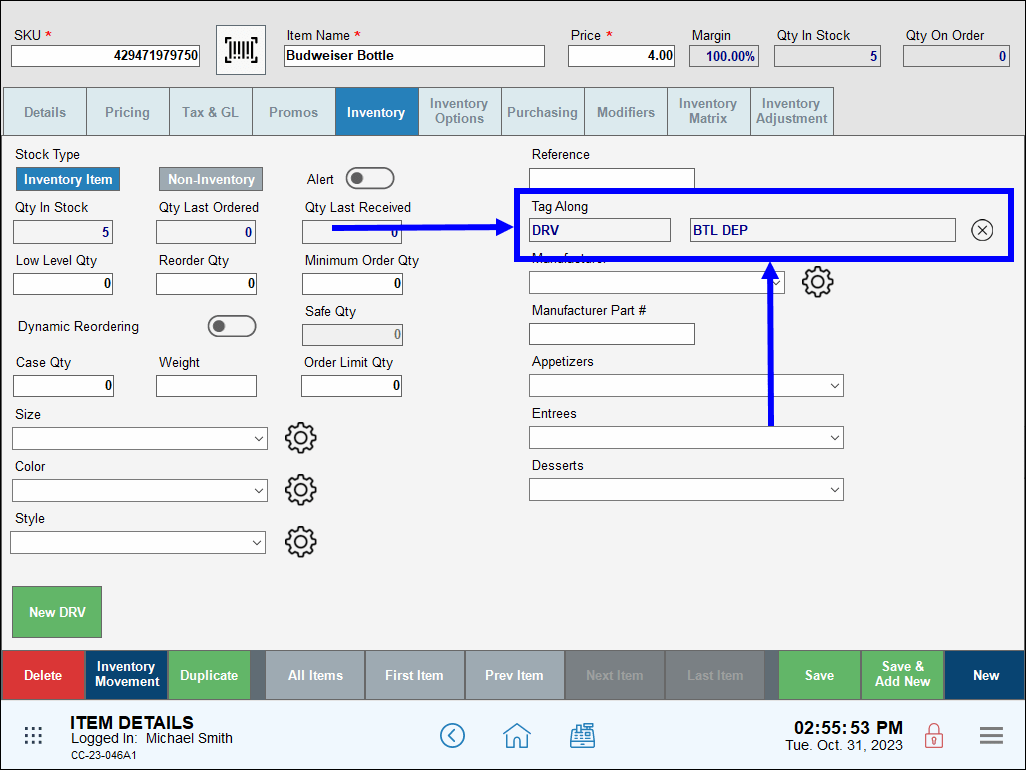Click the barcode scan icon beside SKU
This screenshot has height=770, width=1026.
(x=240, y=49)
